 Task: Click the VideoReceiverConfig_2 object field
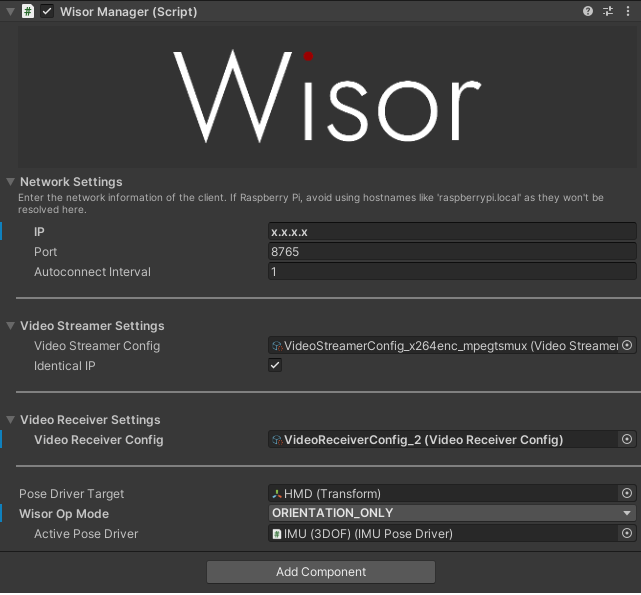443,440
